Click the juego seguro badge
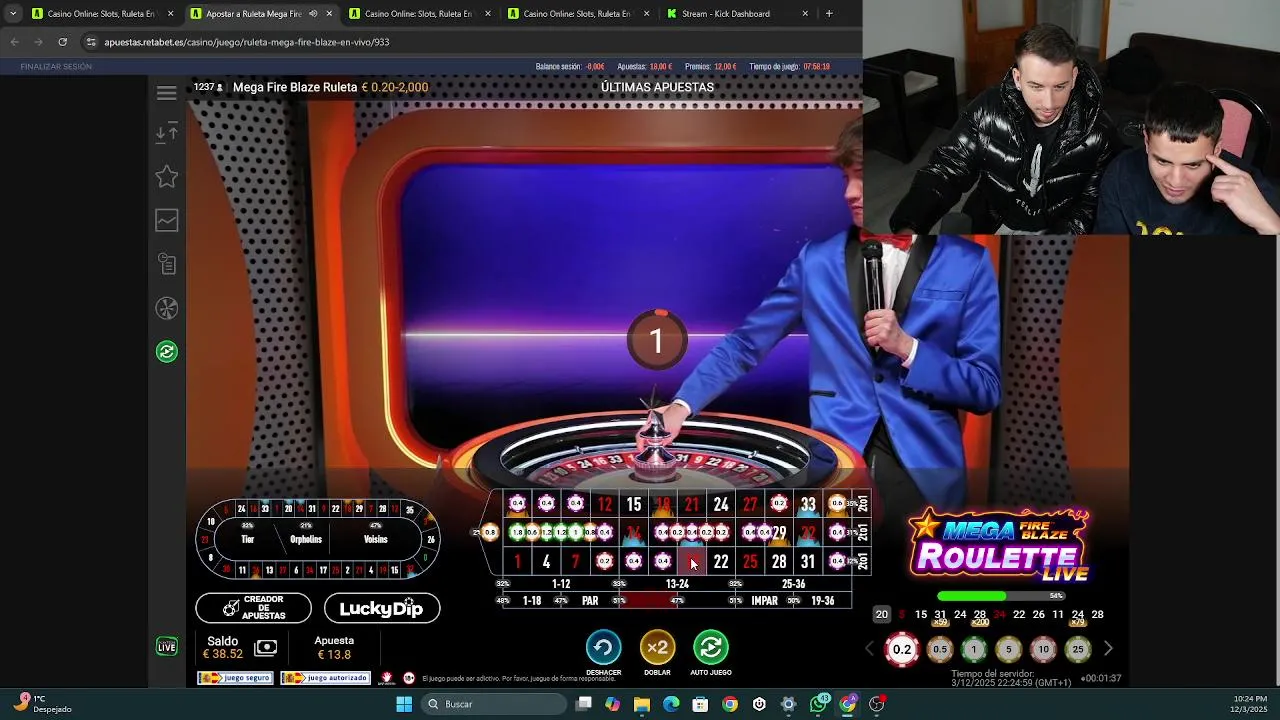 coord(235,678)
